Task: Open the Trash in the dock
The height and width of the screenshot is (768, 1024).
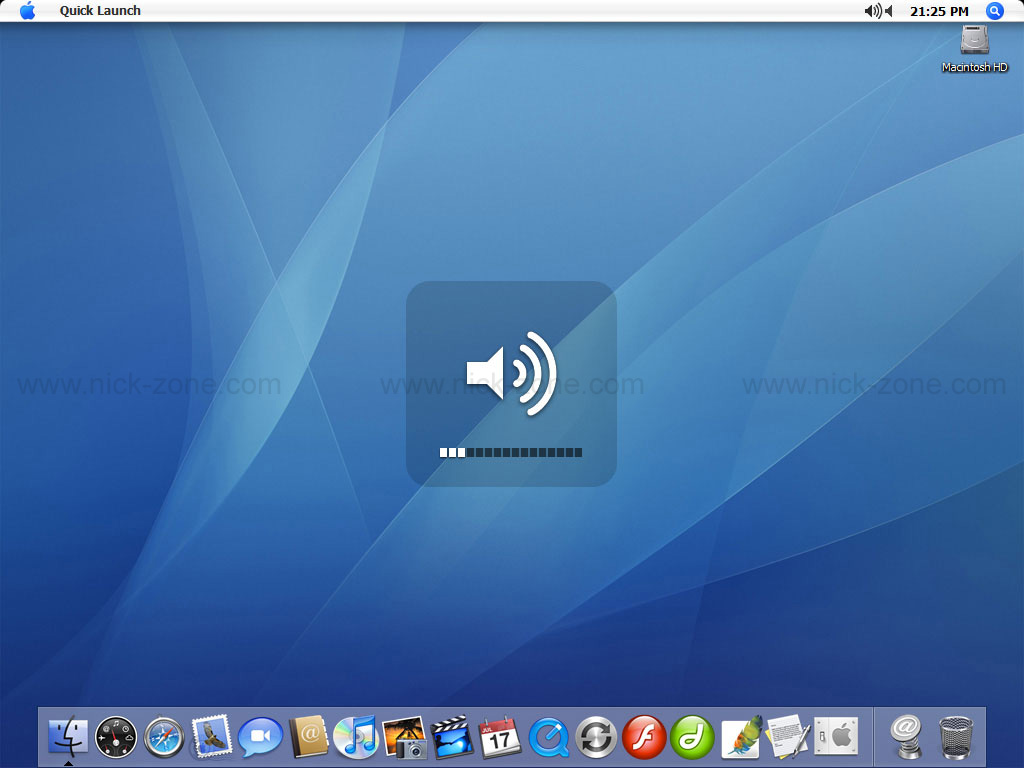Action: [x=955, y=737]
